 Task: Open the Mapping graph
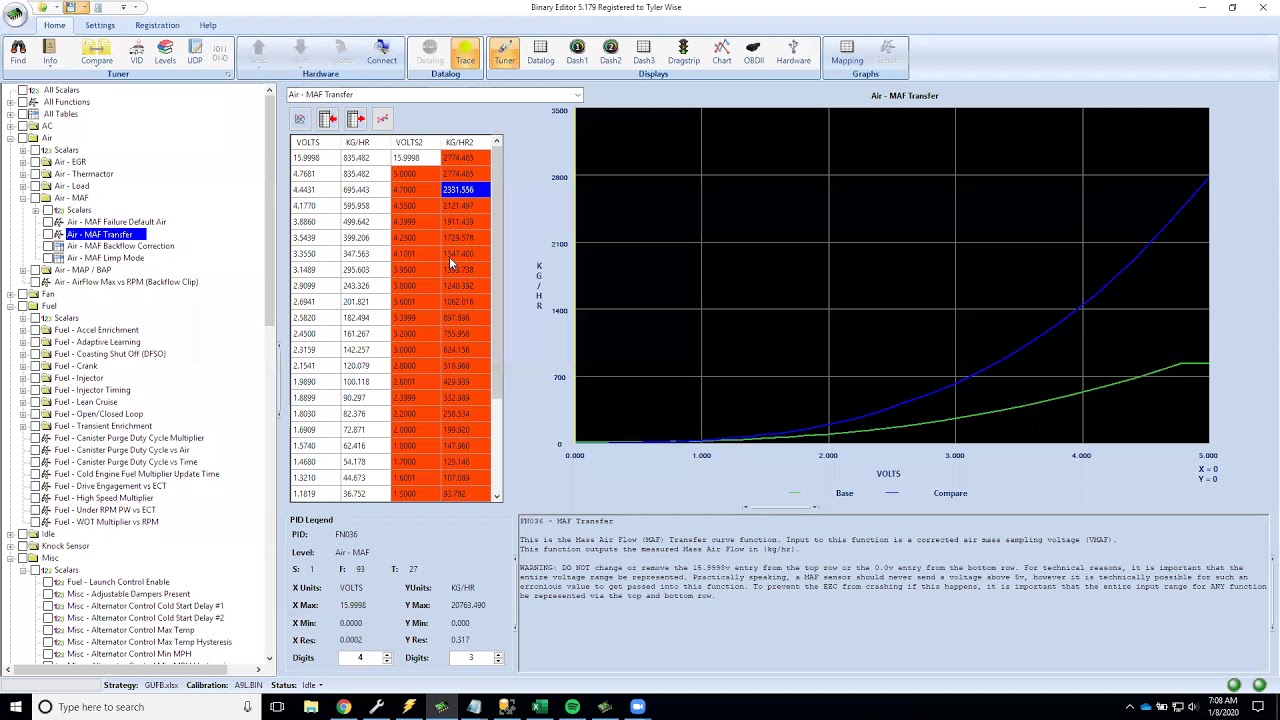(x=847, y=52)
